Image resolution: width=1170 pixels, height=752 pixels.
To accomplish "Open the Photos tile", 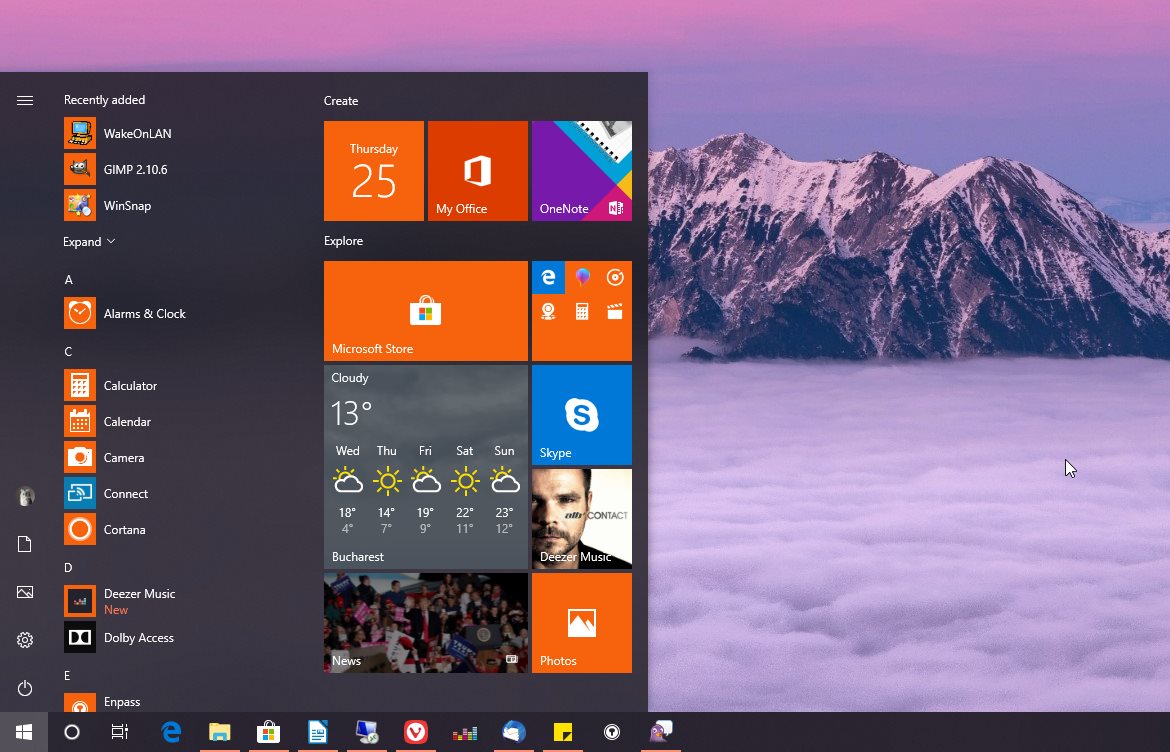I will tap(582, 623).
